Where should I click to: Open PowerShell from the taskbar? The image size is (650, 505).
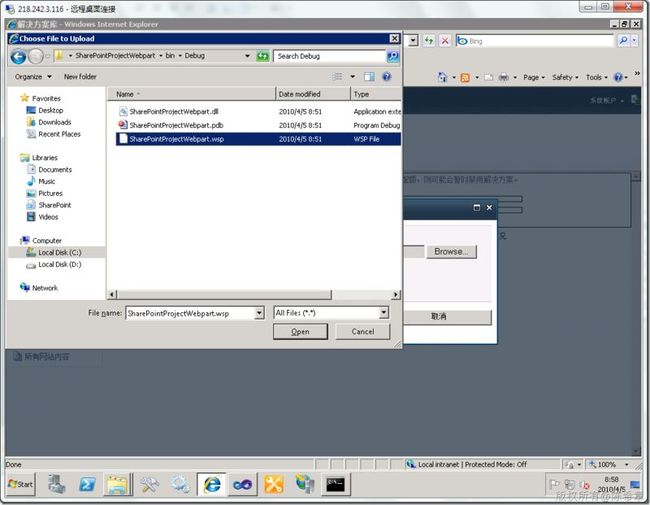[87, 484]
